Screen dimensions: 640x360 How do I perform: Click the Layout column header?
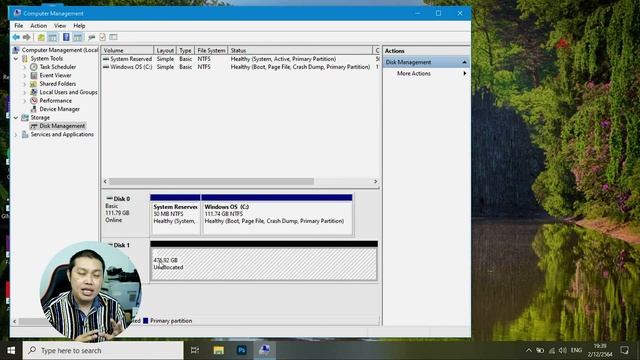[165, 51]
